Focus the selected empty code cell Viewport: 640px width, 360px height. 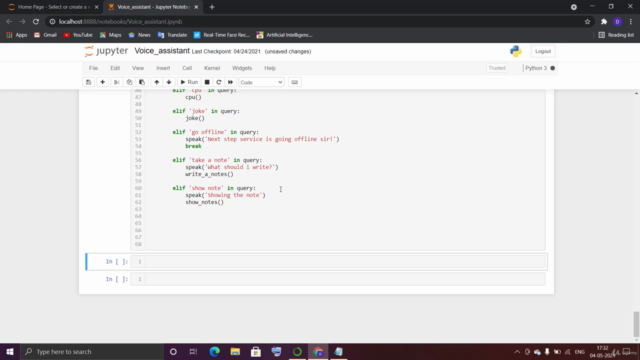(345, 262)
